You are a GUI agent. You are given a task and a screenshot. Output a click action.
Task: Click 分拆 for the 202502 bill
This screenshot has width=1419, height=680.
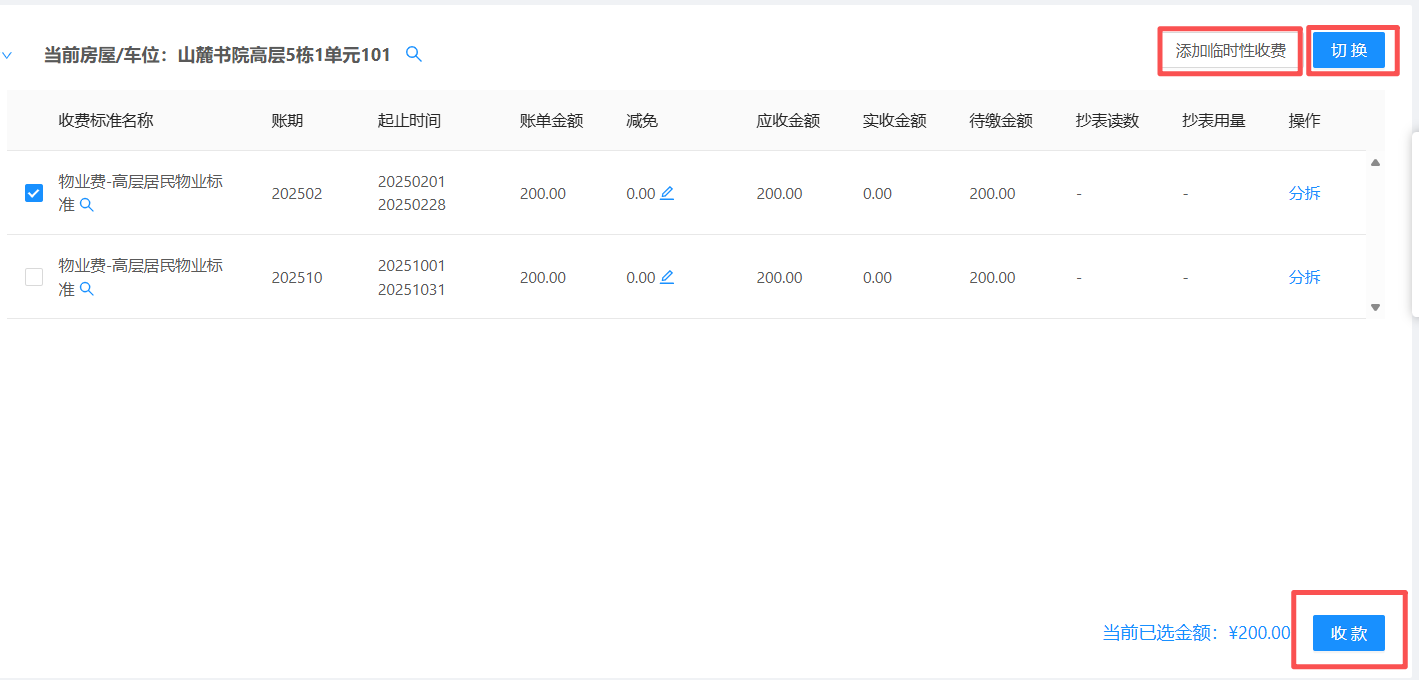click(x=1304, y=194)
